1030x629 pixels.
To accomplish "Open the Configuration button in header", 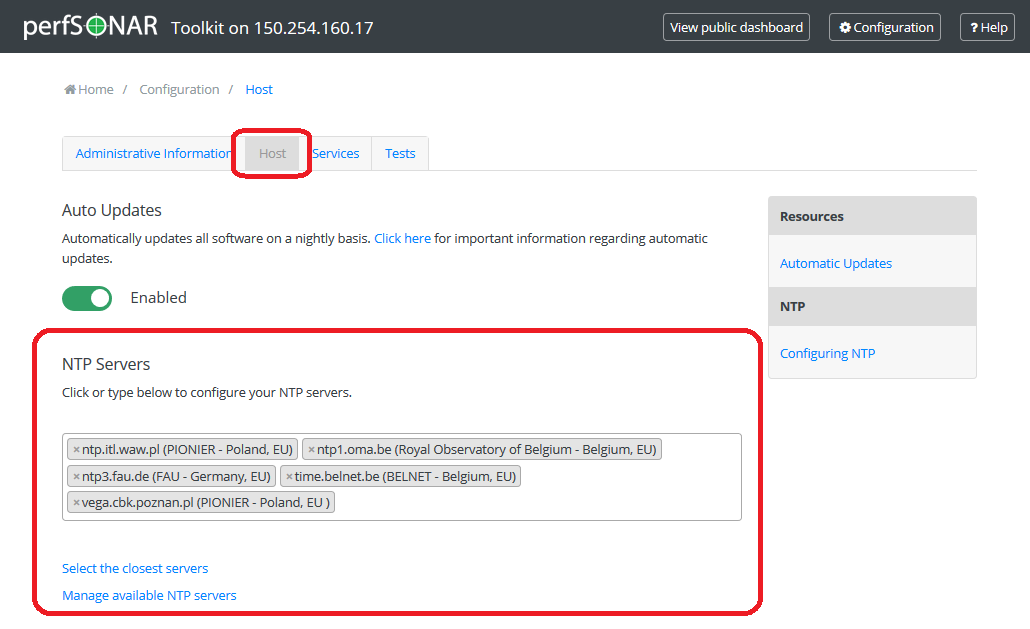I will click(885, 28).
